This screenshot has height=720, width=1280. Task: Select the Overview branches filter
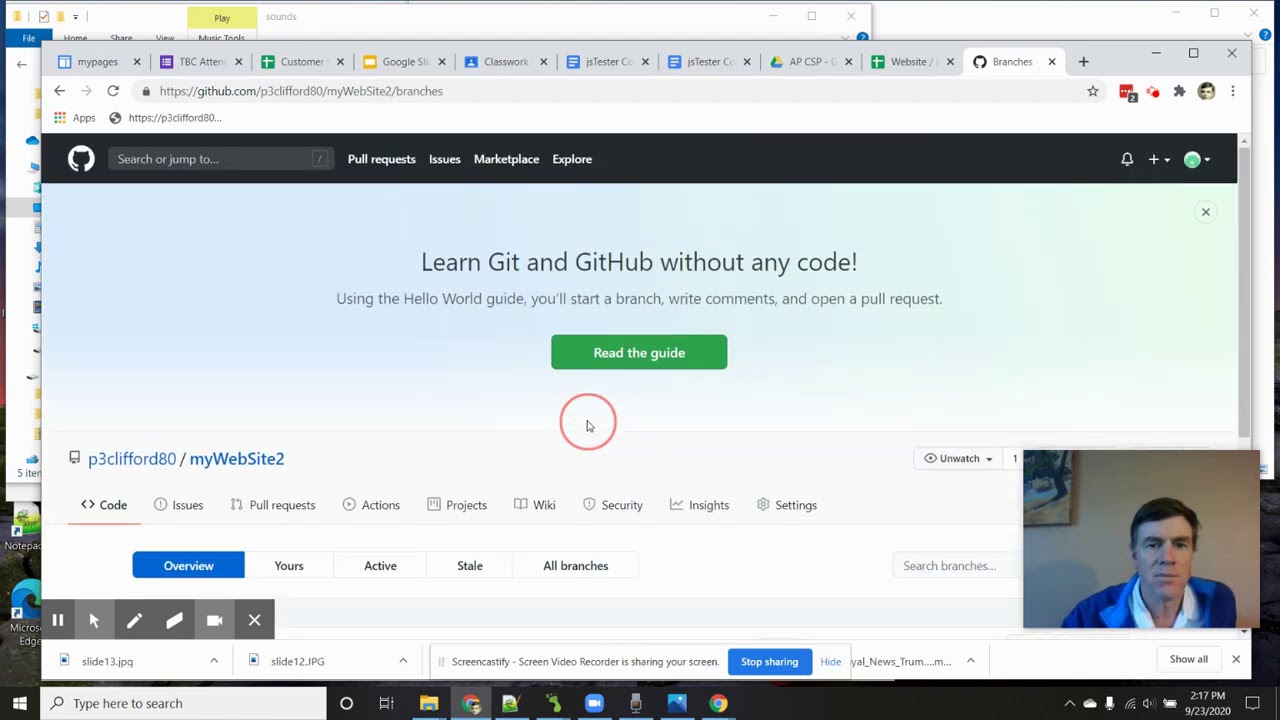(x=188, y=566)
